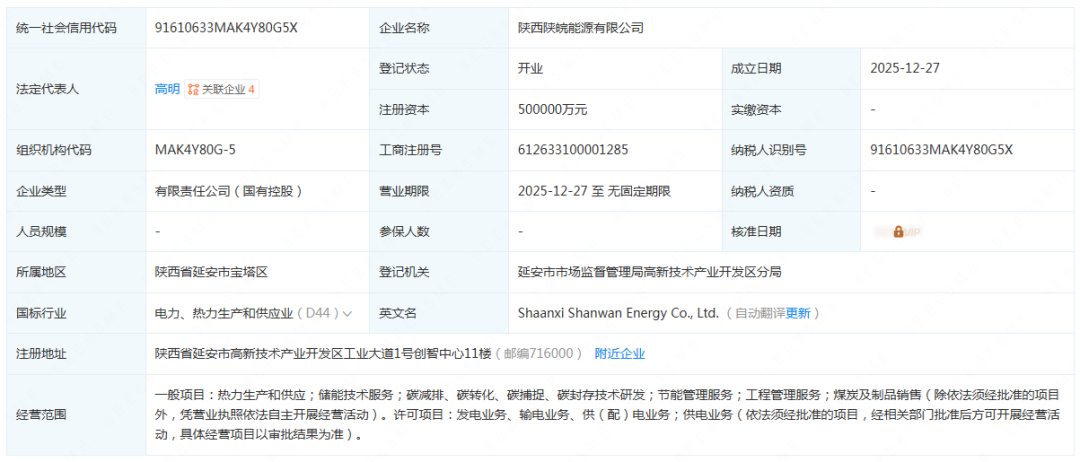Click the taxpayer ID value in 纳税人识别号 row

coord(941,150)
